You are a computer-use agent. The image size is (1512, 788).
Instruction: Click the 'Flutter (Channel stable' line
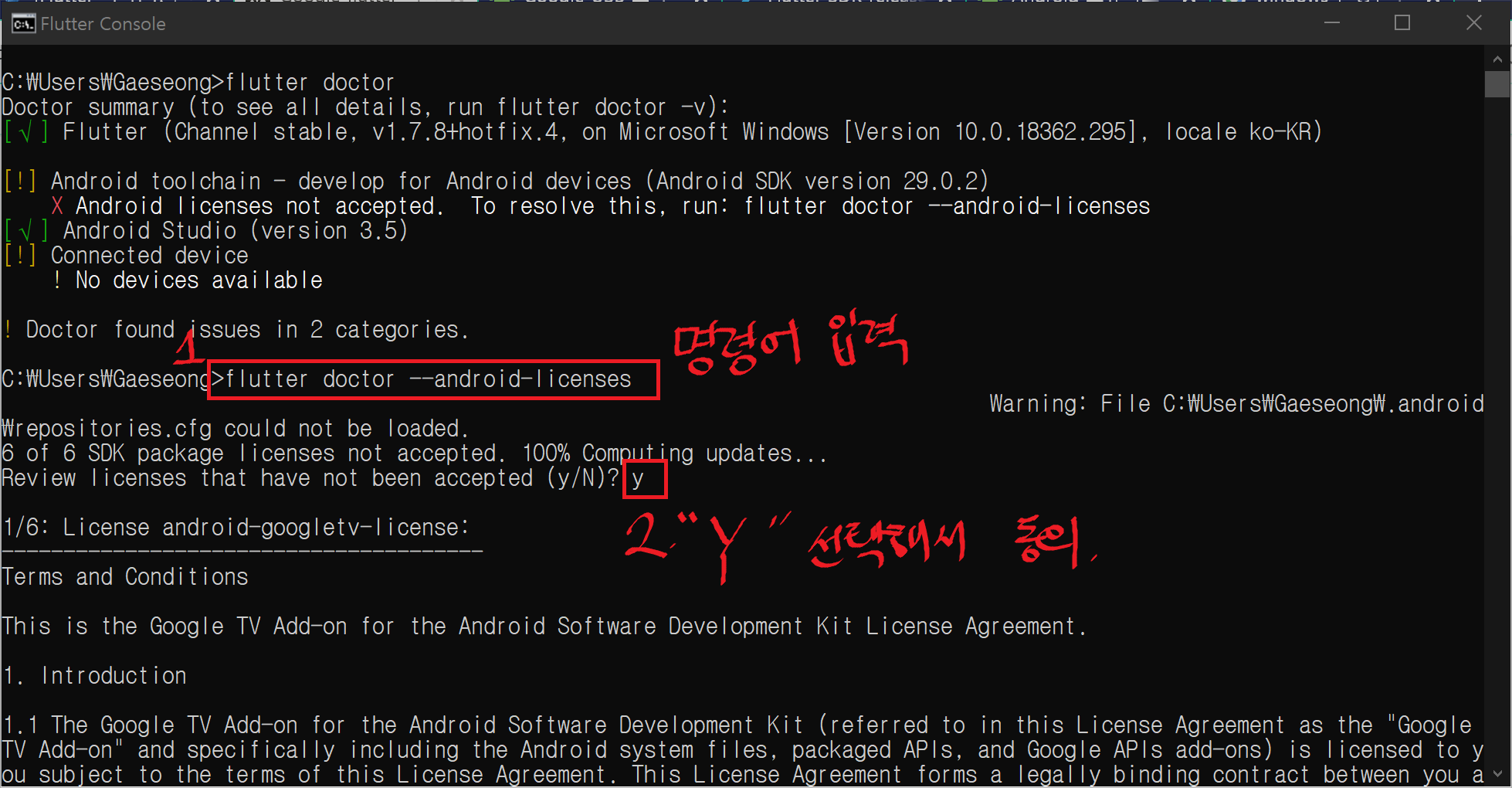point(663,132)
